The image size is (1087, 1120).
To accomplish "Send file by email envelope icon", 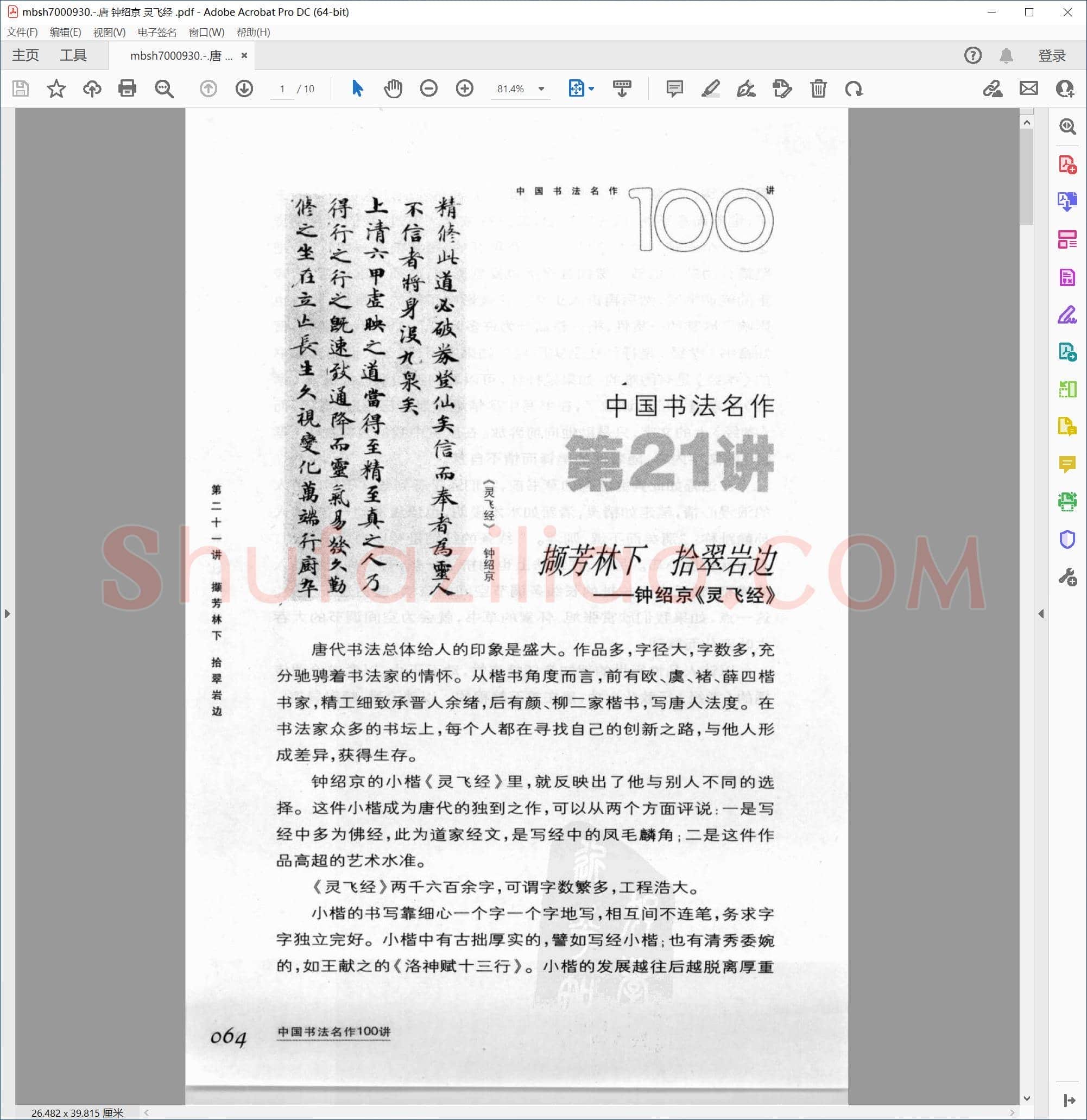I will (x=1029, y=88).
